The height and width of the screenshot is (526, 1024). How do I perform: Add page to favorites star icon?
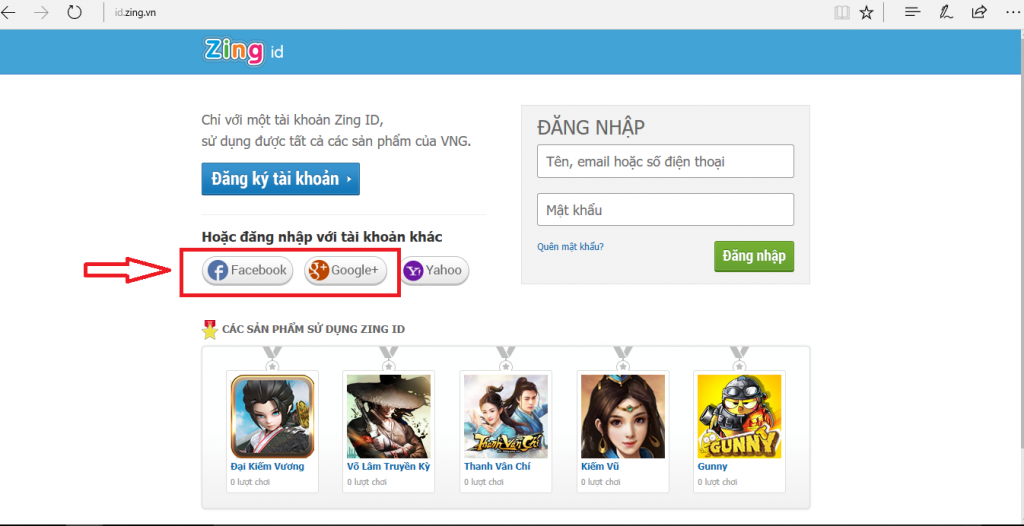pos(866,12)
